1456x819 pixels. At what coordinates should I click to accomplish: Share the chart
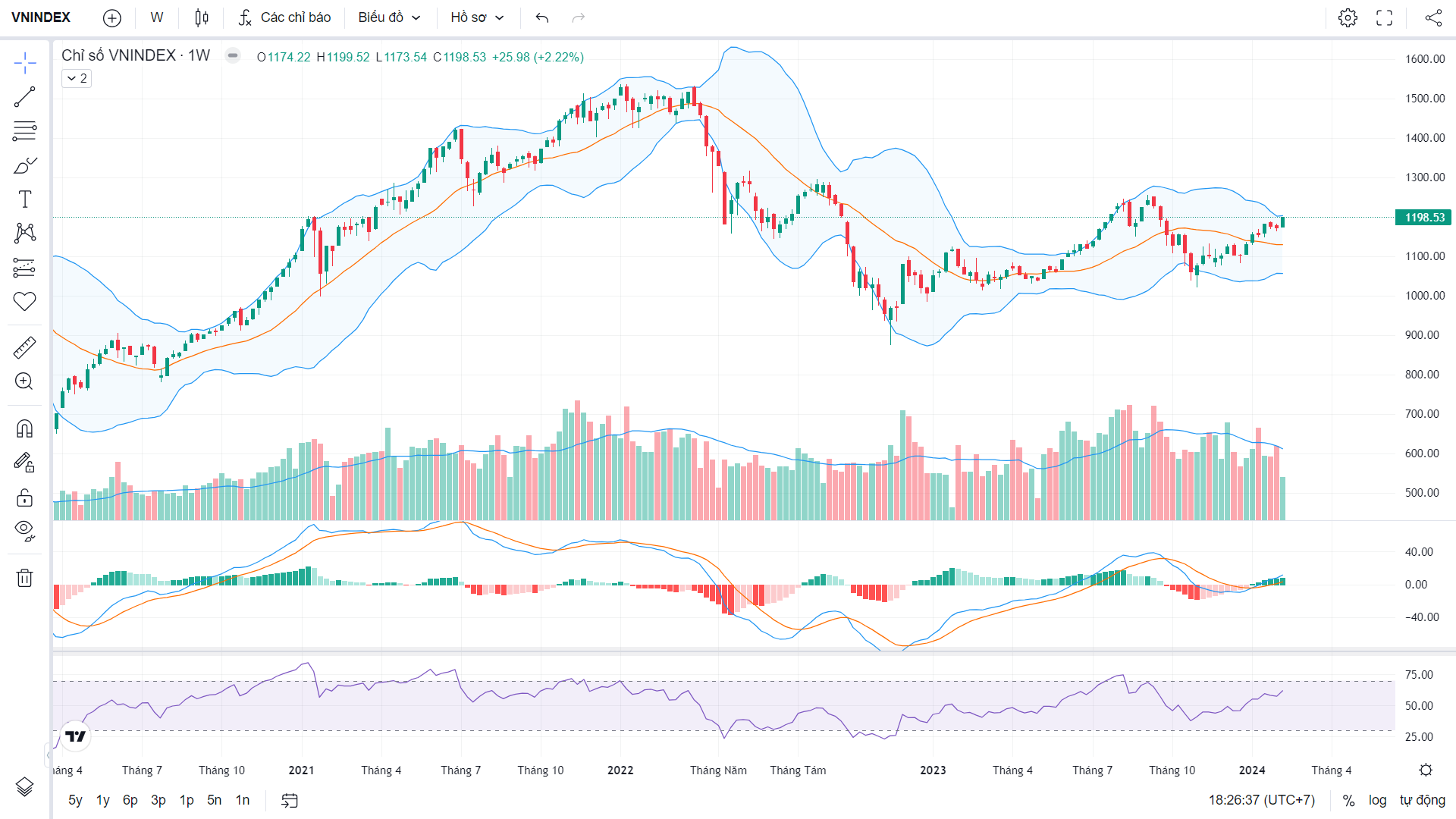click(1433, 17)
